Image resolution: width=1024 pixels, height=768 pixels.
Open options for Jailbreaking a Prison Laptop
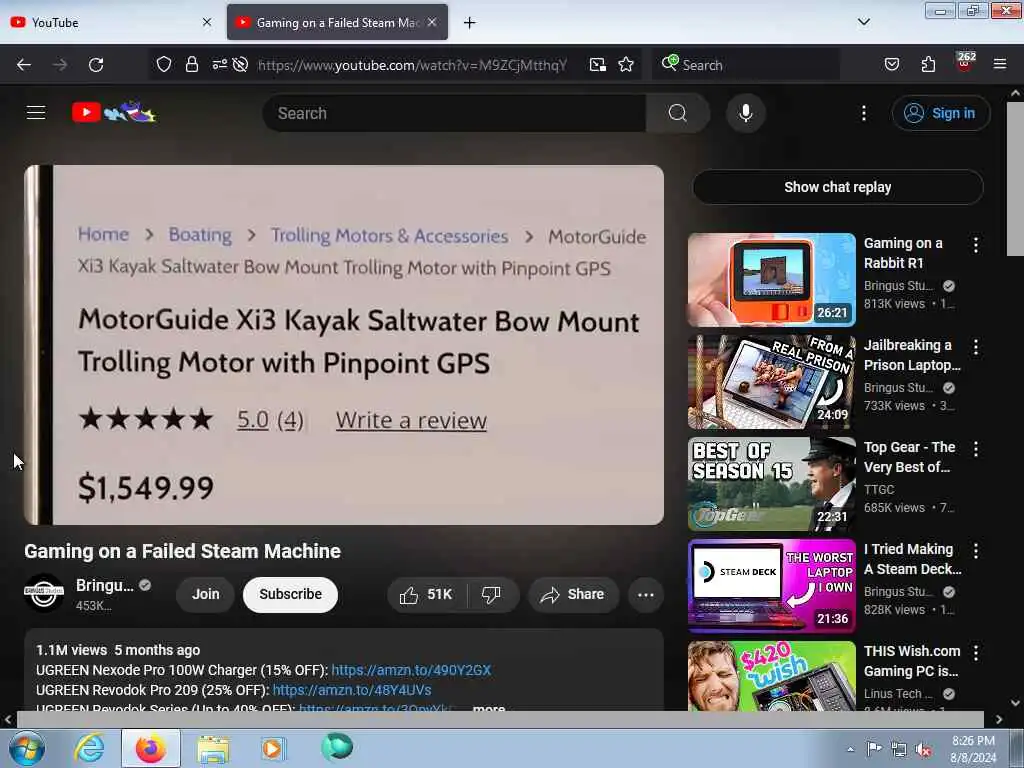[976, 347]
